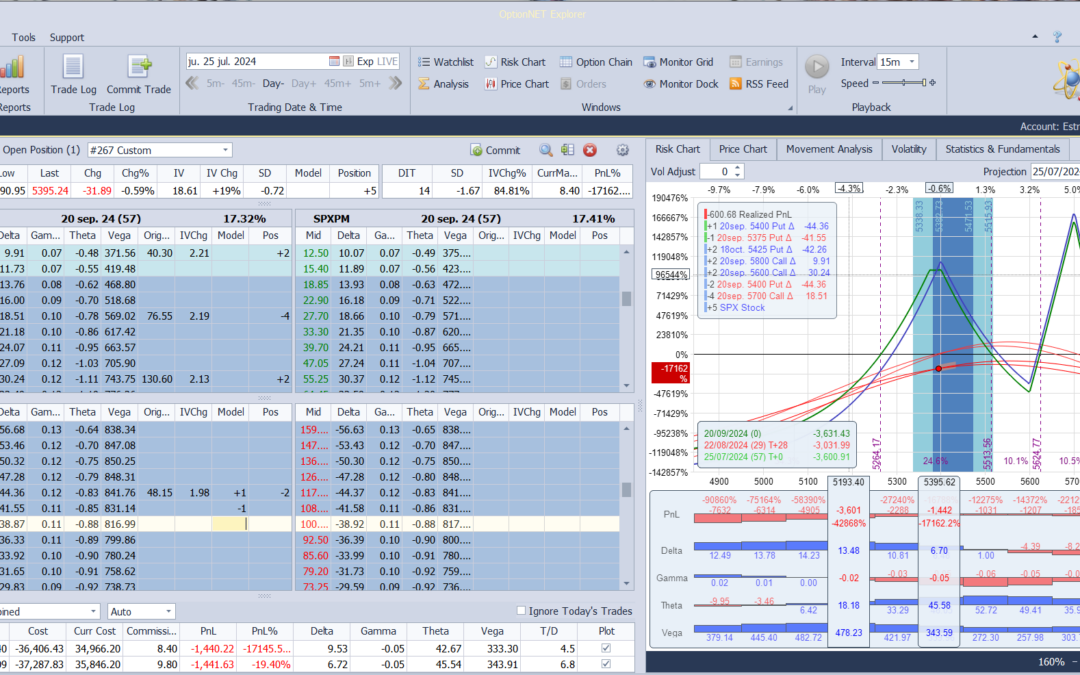Click the help question mark icon
The width and height of the screenshot is (1080, 675).
coord(1057,37)
